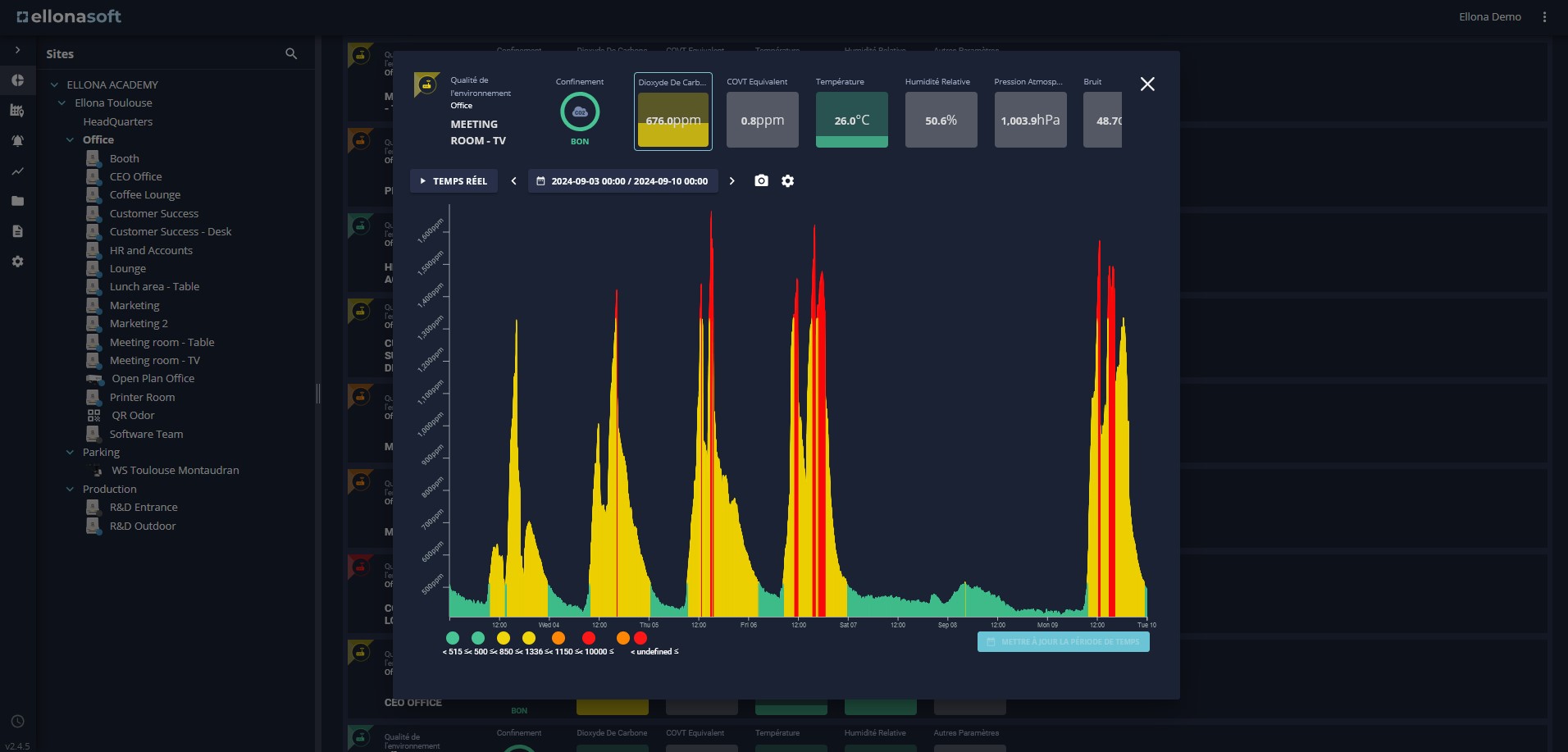Open the reports document sidebar icon
Viewport: 1568px width, 752px height.
tap(17, 231)
